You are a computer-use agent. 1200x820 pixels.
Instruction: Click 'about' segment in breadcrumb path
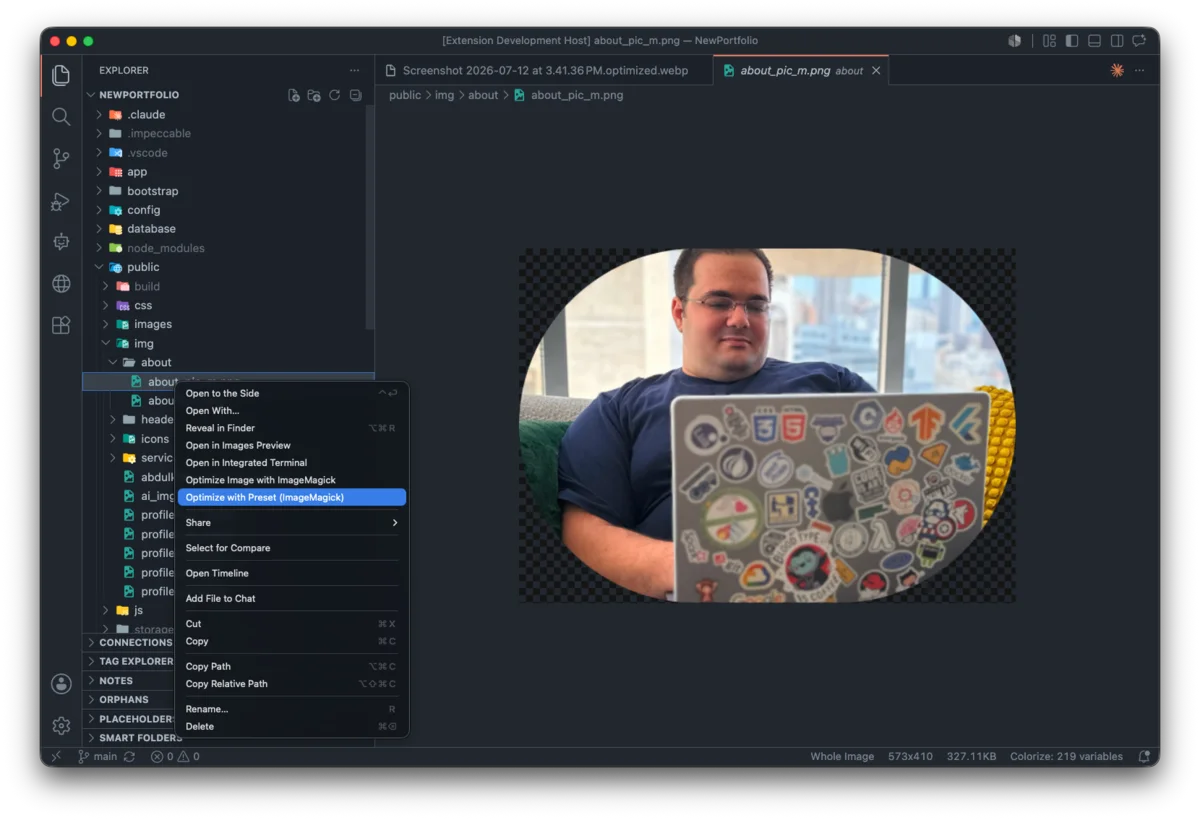pyautogui.click(x=483, y=95)
